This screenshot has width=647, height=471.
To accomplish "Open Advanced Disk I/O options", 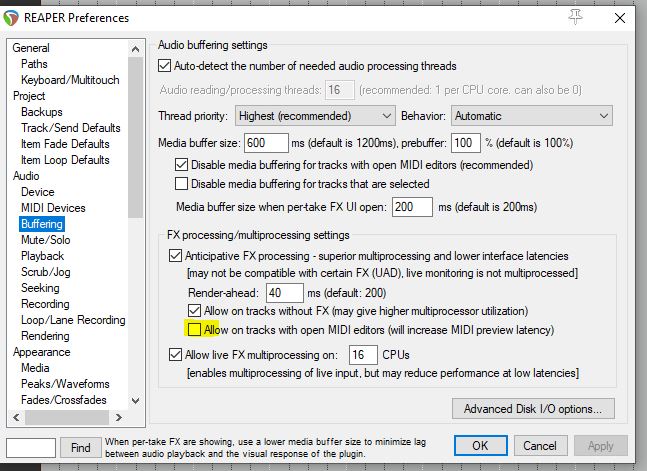I will pos(533,409).
